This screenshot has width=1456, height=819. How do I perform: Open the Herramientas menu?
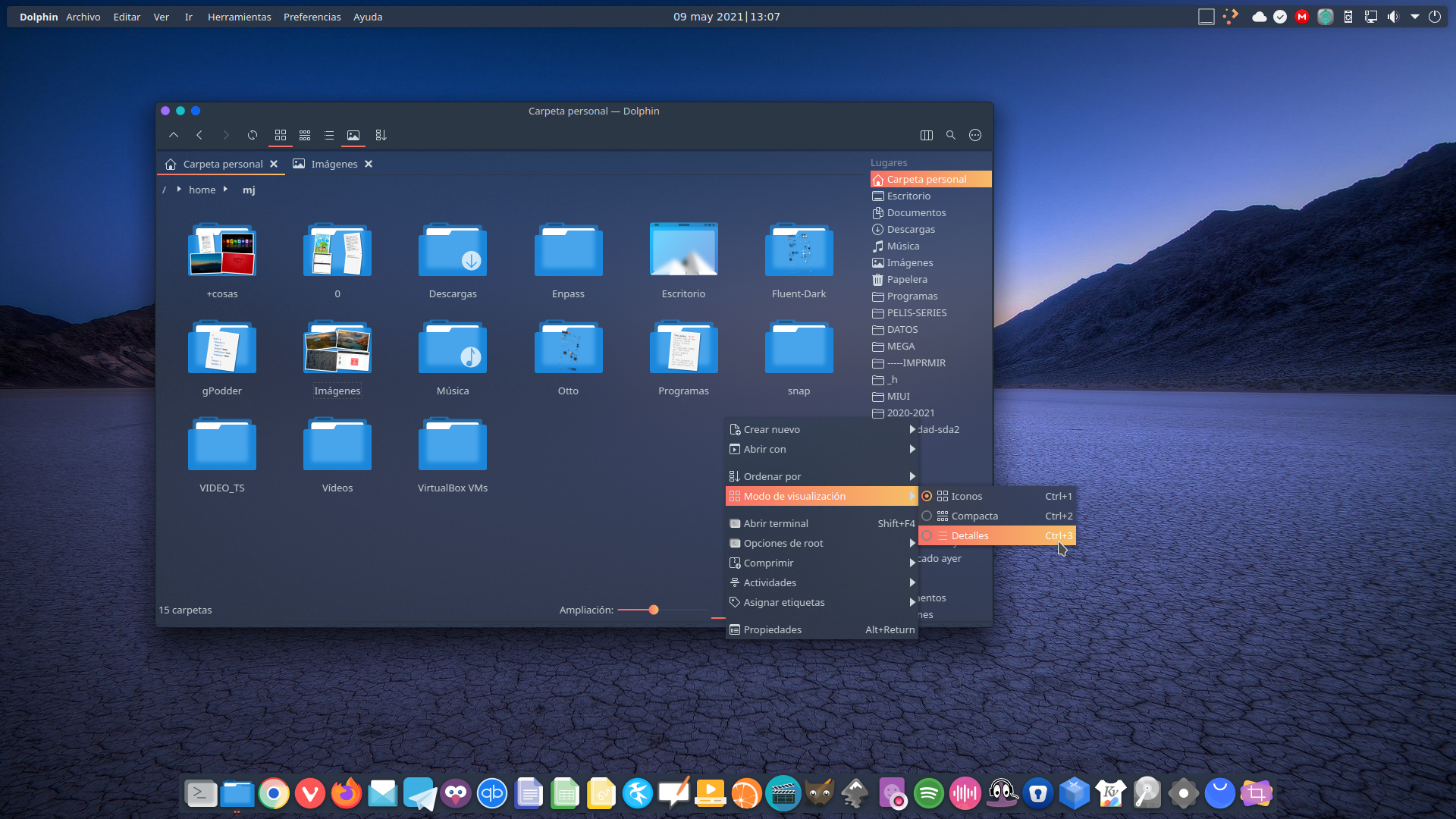click(239, 17)
